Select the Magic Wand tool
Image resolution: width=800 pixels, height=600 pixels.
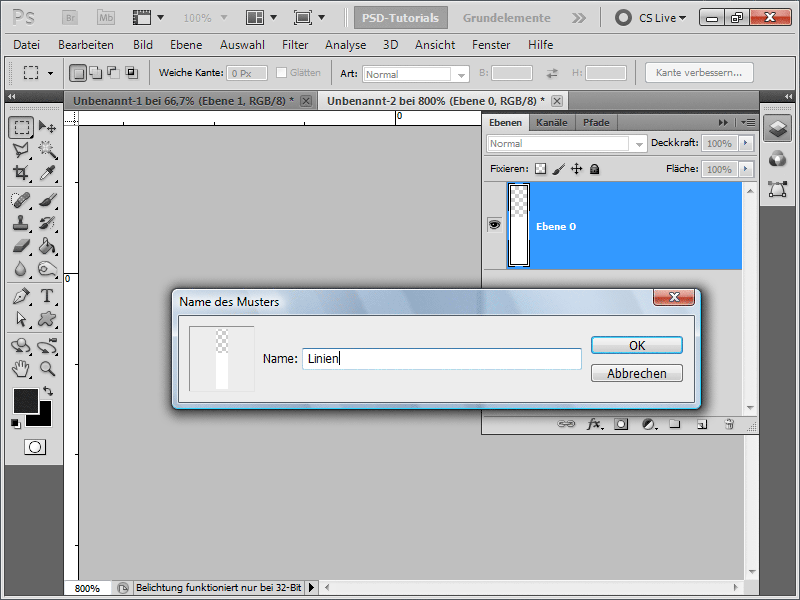[47, 150]
